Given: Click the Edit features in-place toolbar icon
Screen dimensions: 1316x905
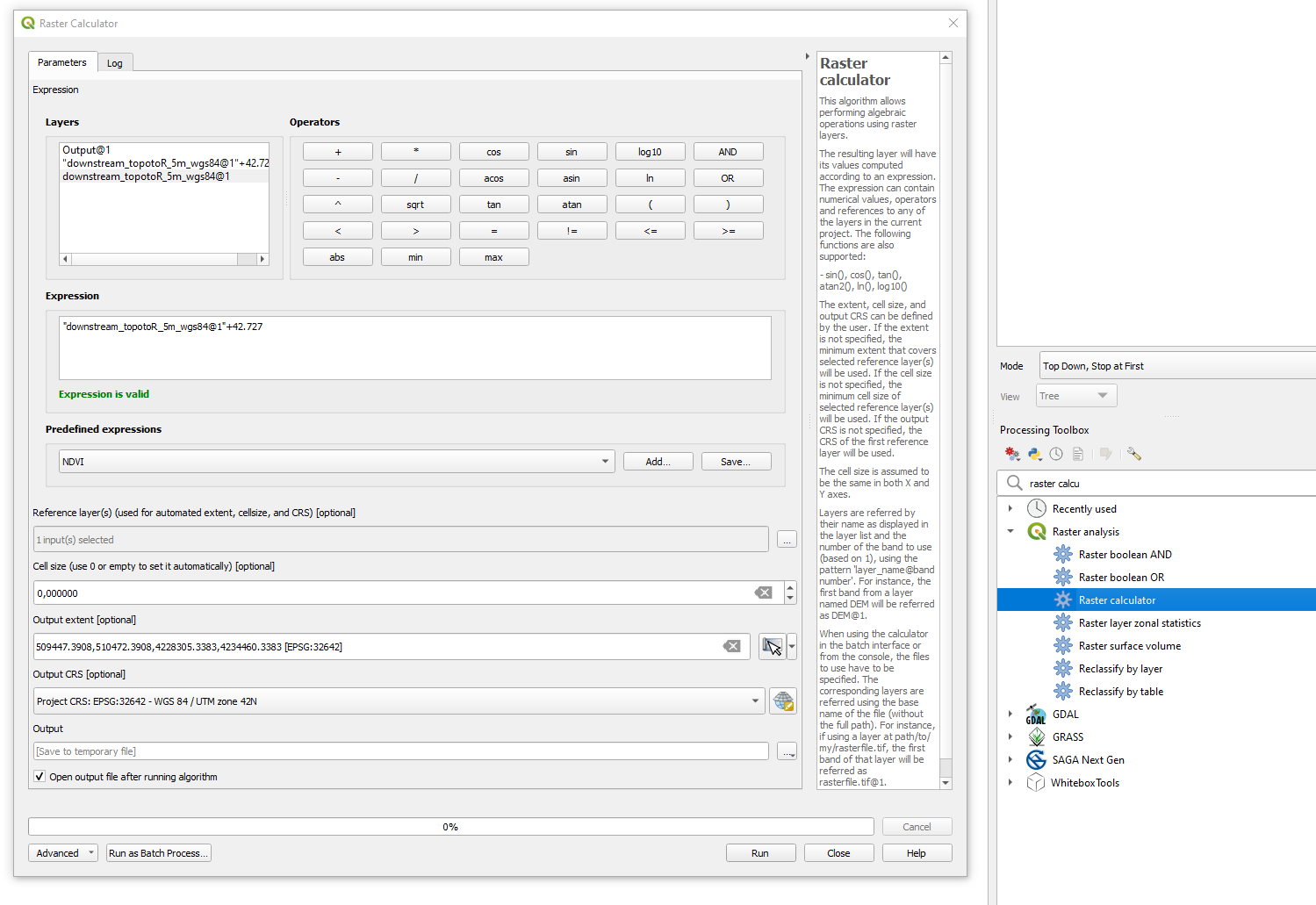Looking at the screenshot, I should click(x=1106, y=454).
